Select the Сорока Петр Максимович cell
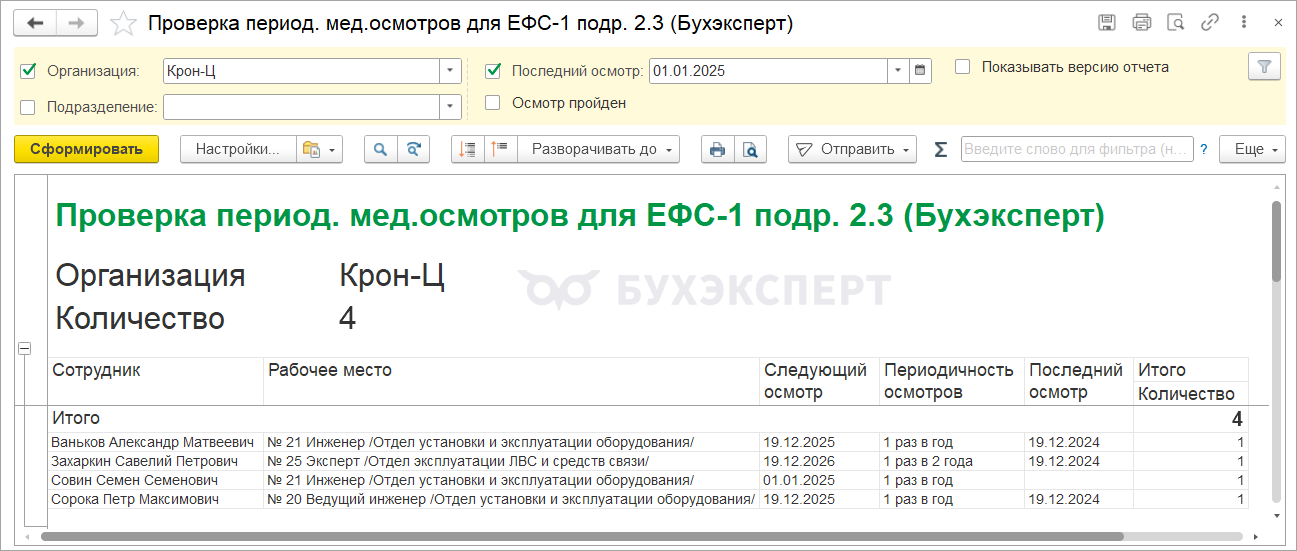This screenshot has height=551, width=1297. (x=156, y=499)
